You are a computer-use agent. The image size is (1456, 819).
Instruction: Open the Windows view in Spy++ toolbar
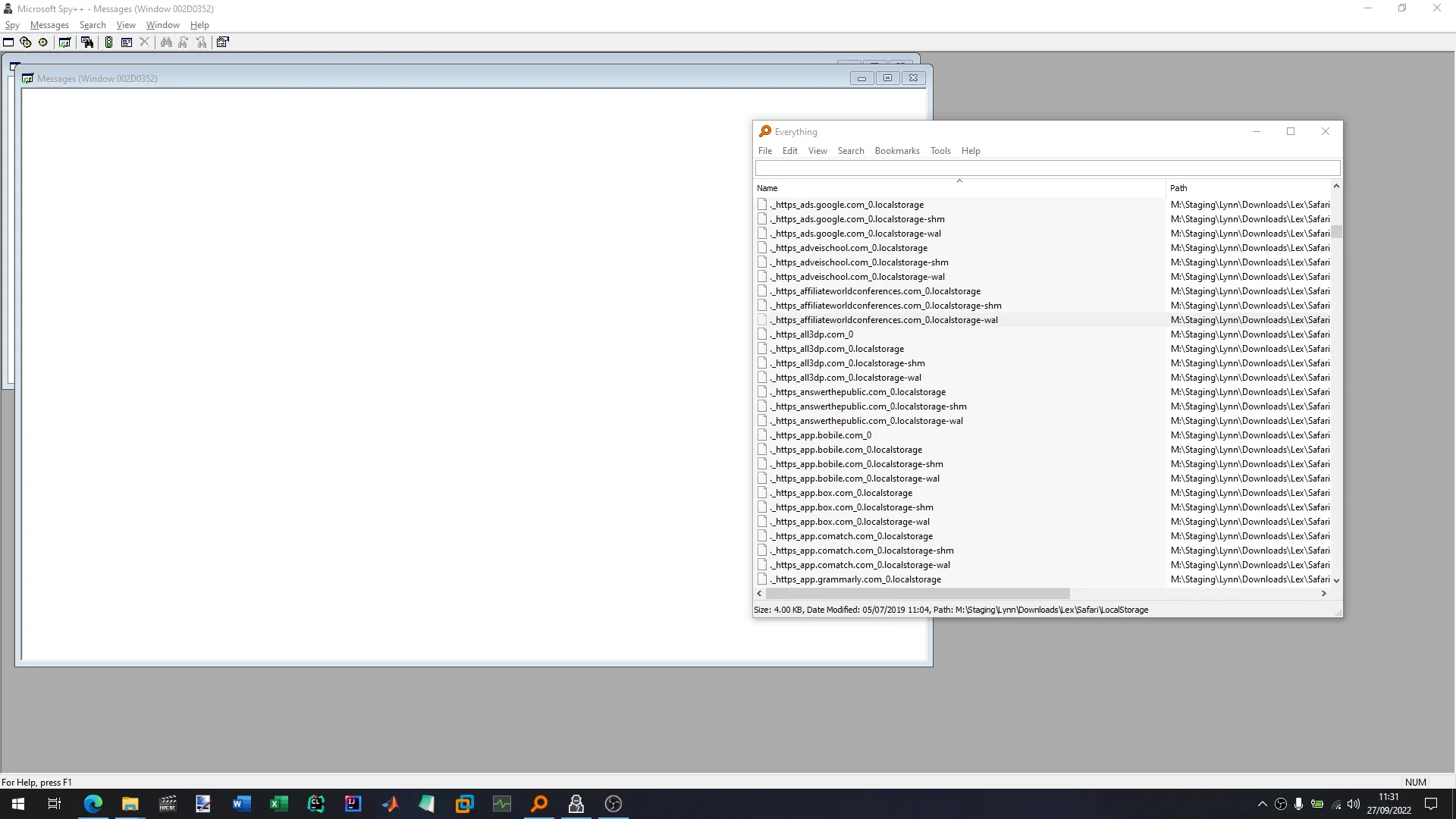tap(8, 42)
